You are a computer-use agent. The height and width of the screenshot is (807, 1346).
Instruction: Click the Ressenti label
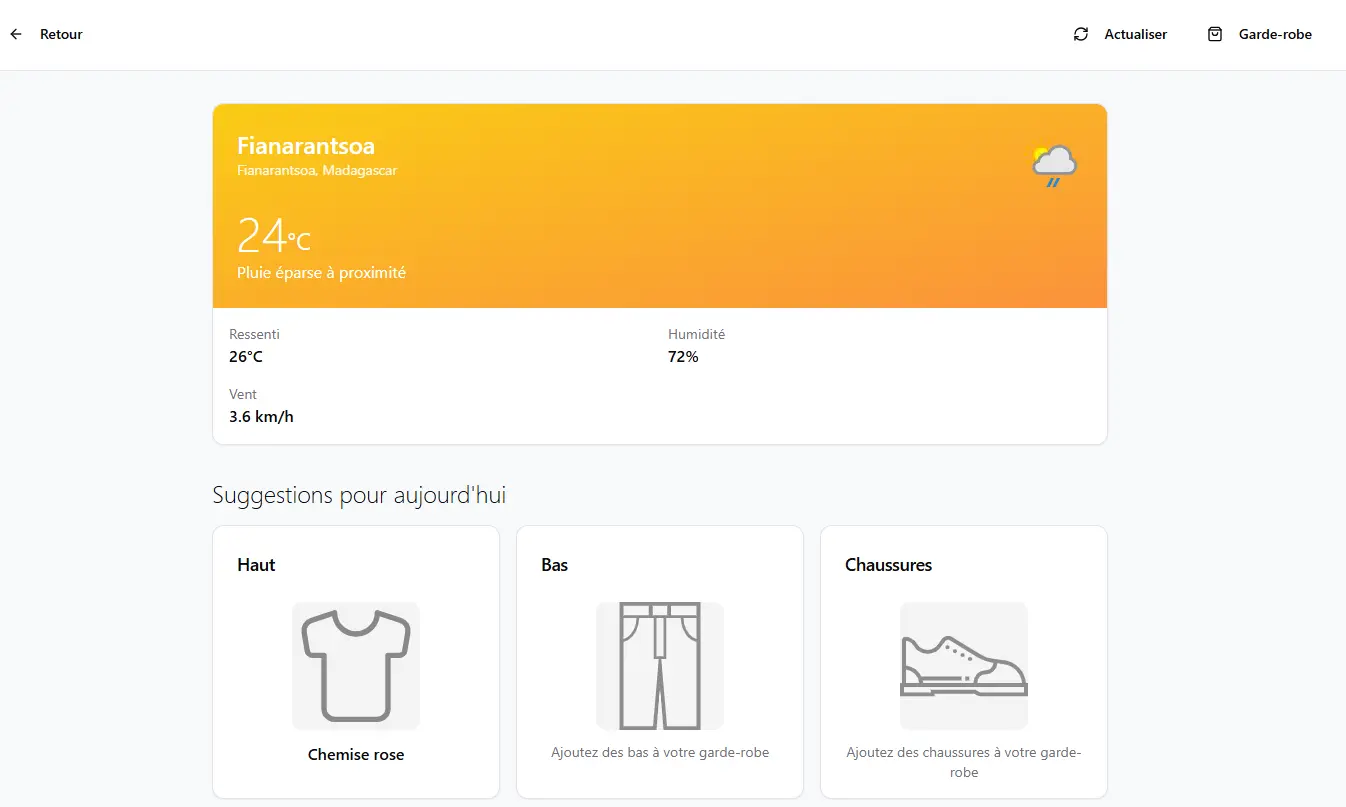[254, 335]
